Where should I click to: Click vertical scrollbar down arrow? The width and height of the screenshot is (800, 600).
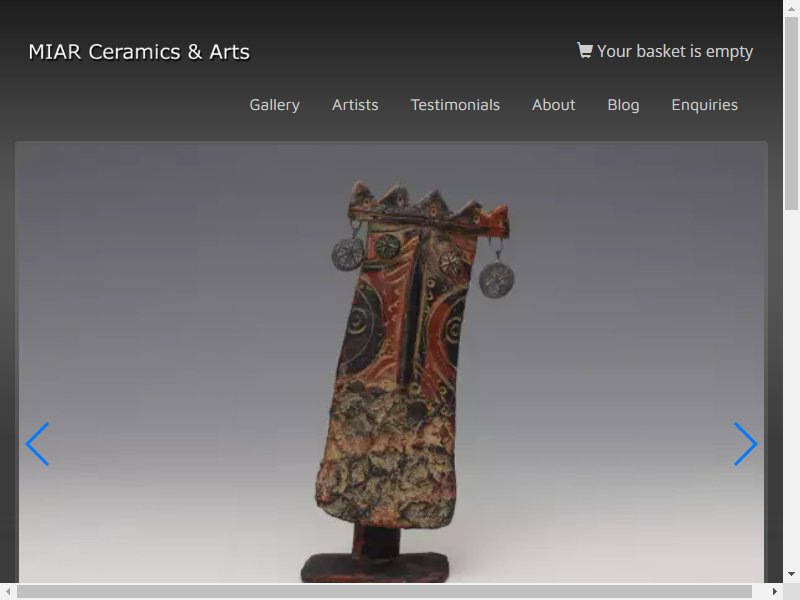pyautogui.click(x=791, y=574)
